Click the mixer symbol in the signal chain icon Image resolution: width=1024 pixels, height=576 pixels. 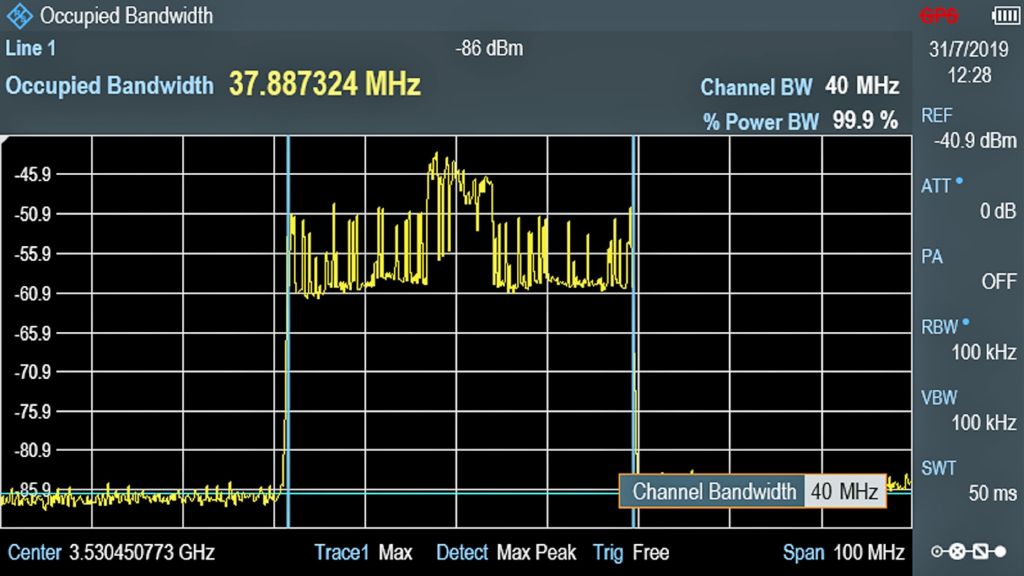pyautogui.click(x=956, y=551)
